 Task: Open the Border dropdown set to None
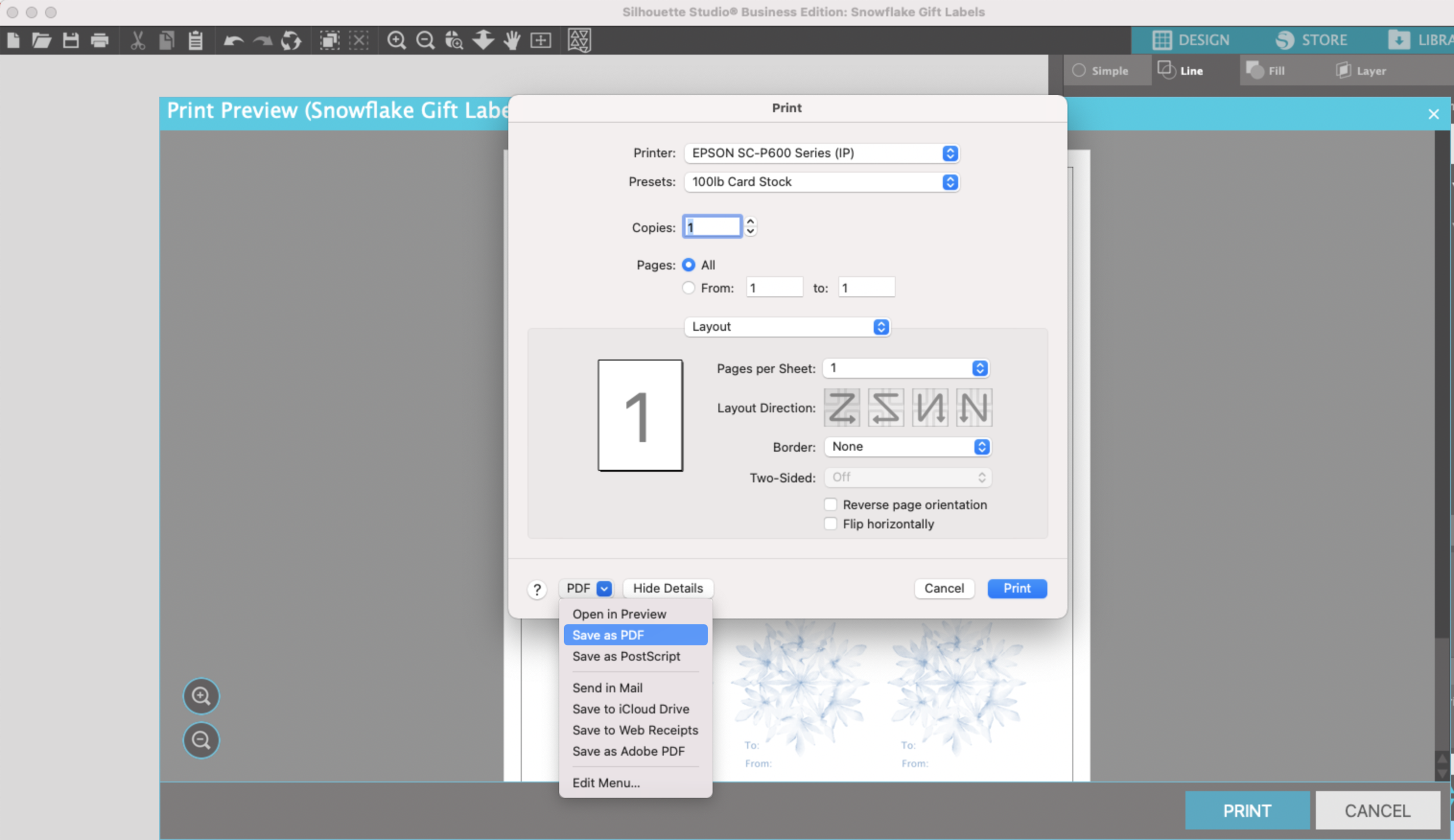point(907,446)
